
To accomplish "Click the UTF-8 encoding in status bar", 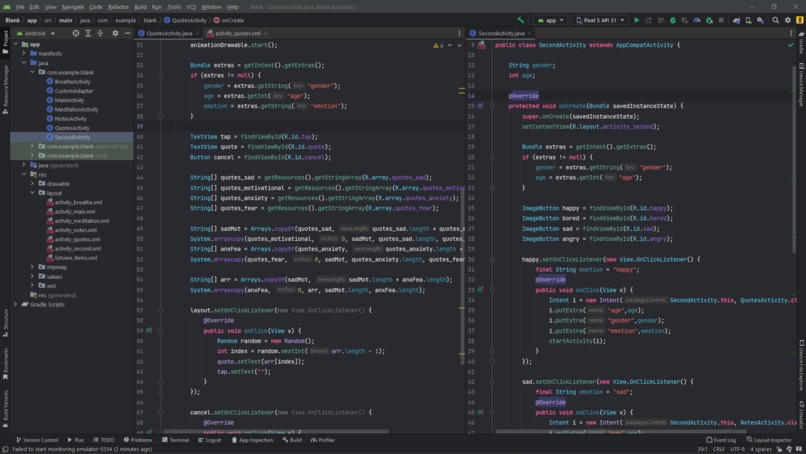I will pyautogui.click(x=737, y=449).
